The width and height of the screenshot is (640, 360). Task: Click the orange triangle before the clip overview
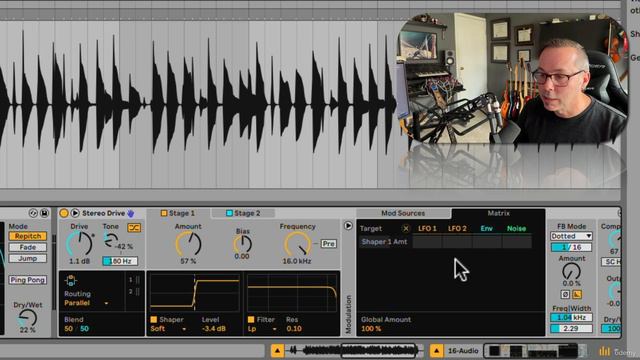[277, 351]
